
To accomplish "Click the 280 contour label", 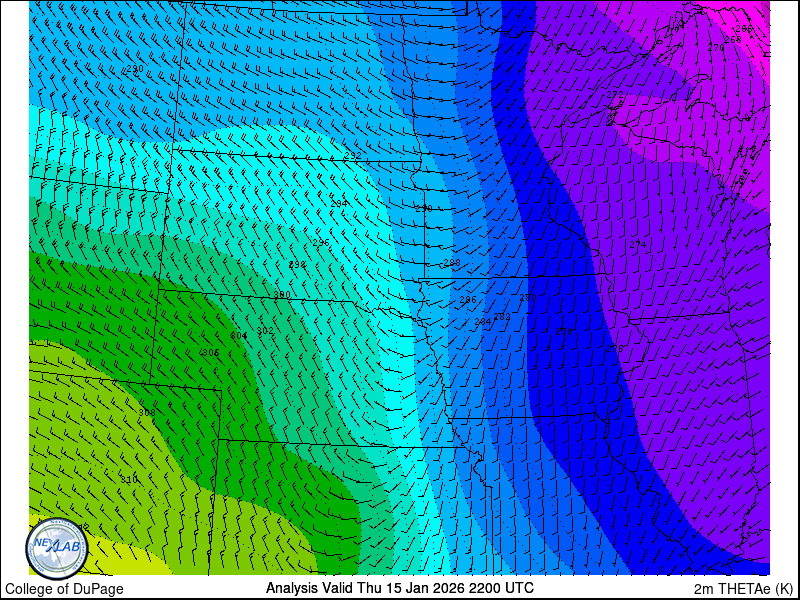I will coord(528,297).
